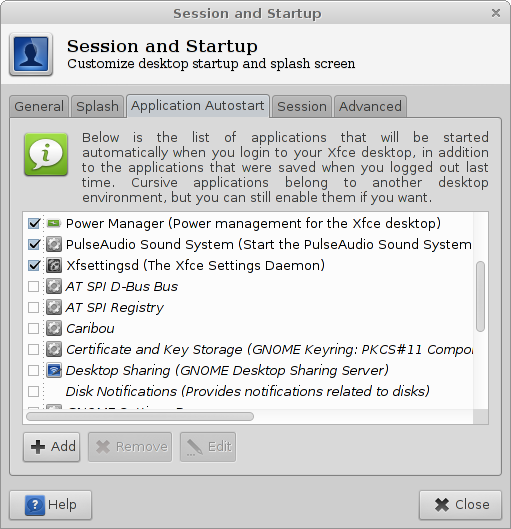
Task: Click the Caribou gear icon
Action: 54,328
